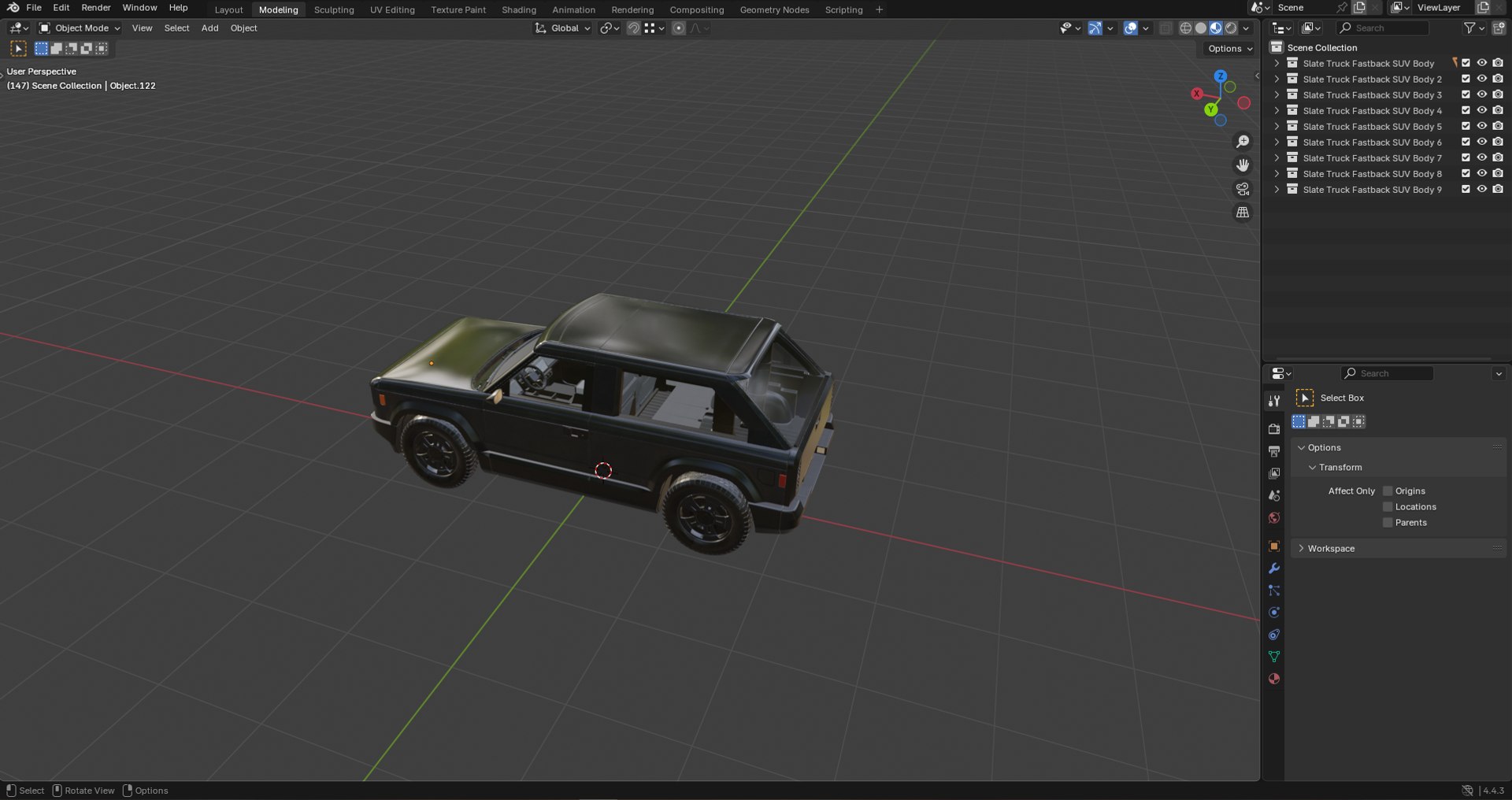Image resolution: width=1512 pixels, height=800 pixels.
Task: Click the viewport Options button
Action: pos(1230,49)
